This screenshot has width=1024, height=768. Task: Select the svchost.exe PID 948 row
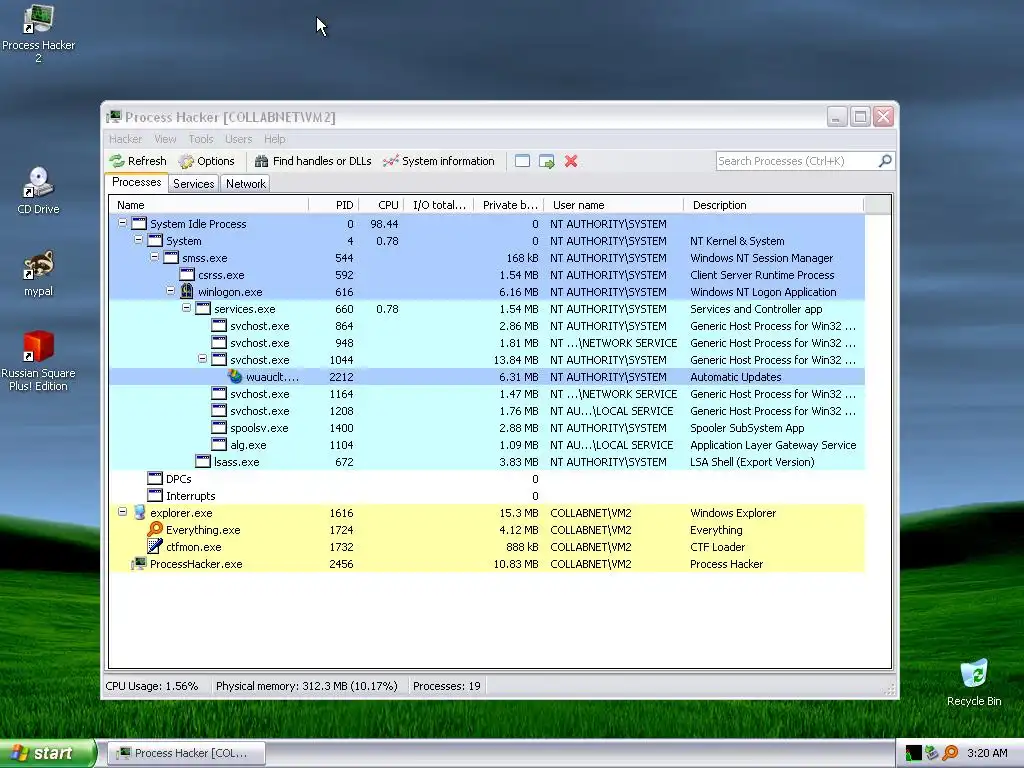(x=487, y=342)
